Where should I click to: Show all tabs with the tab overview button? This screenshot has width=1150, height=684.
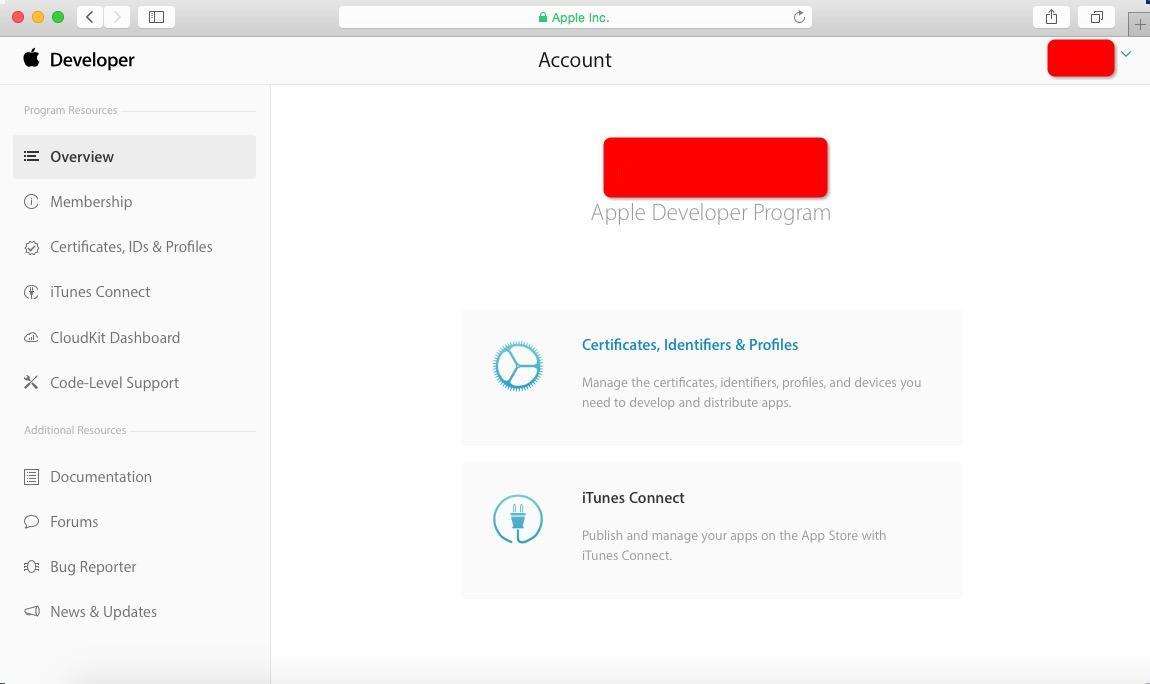click(1096, 17)
